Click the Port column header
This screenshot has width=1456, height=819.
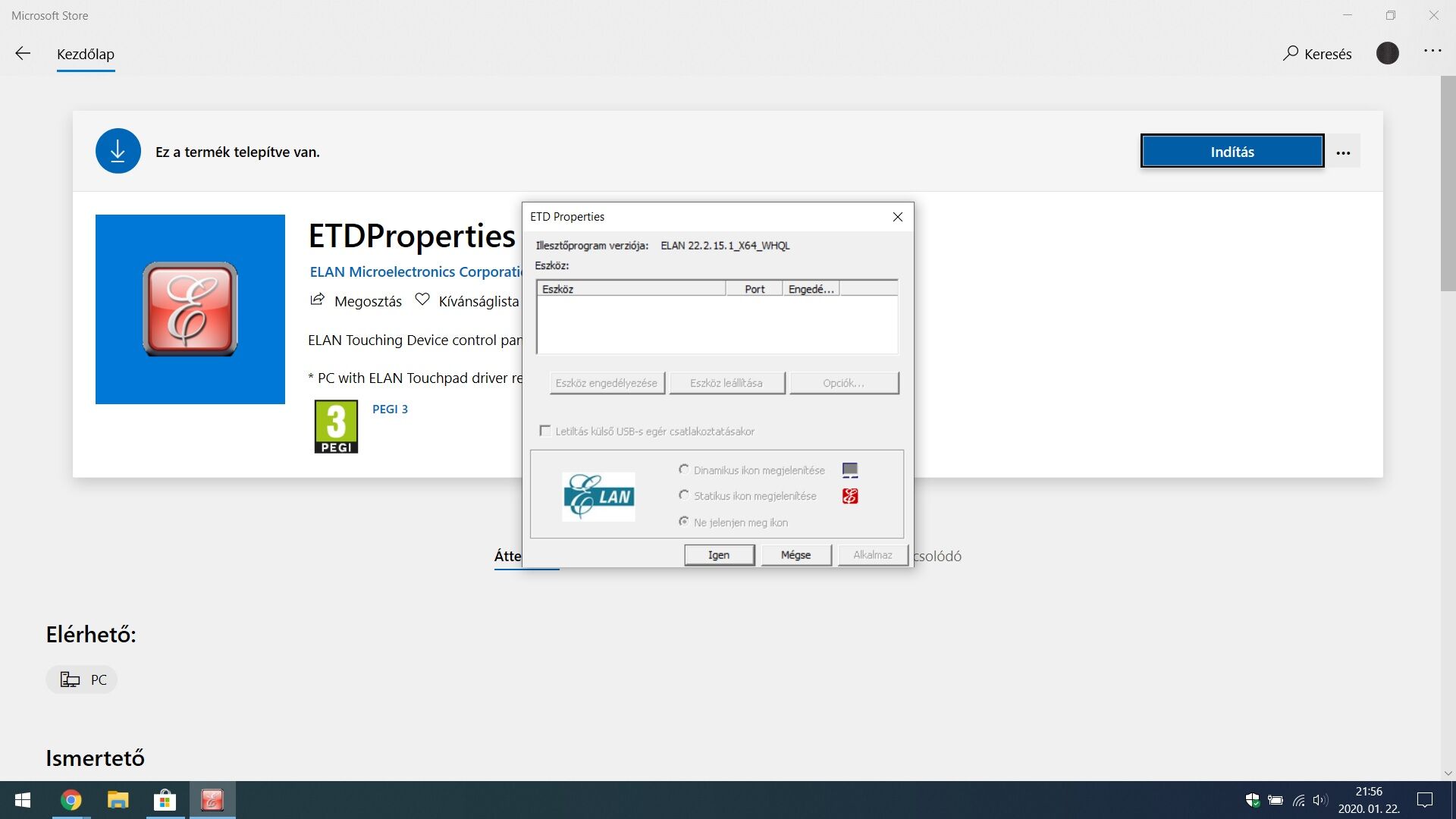tap(755, 289)
